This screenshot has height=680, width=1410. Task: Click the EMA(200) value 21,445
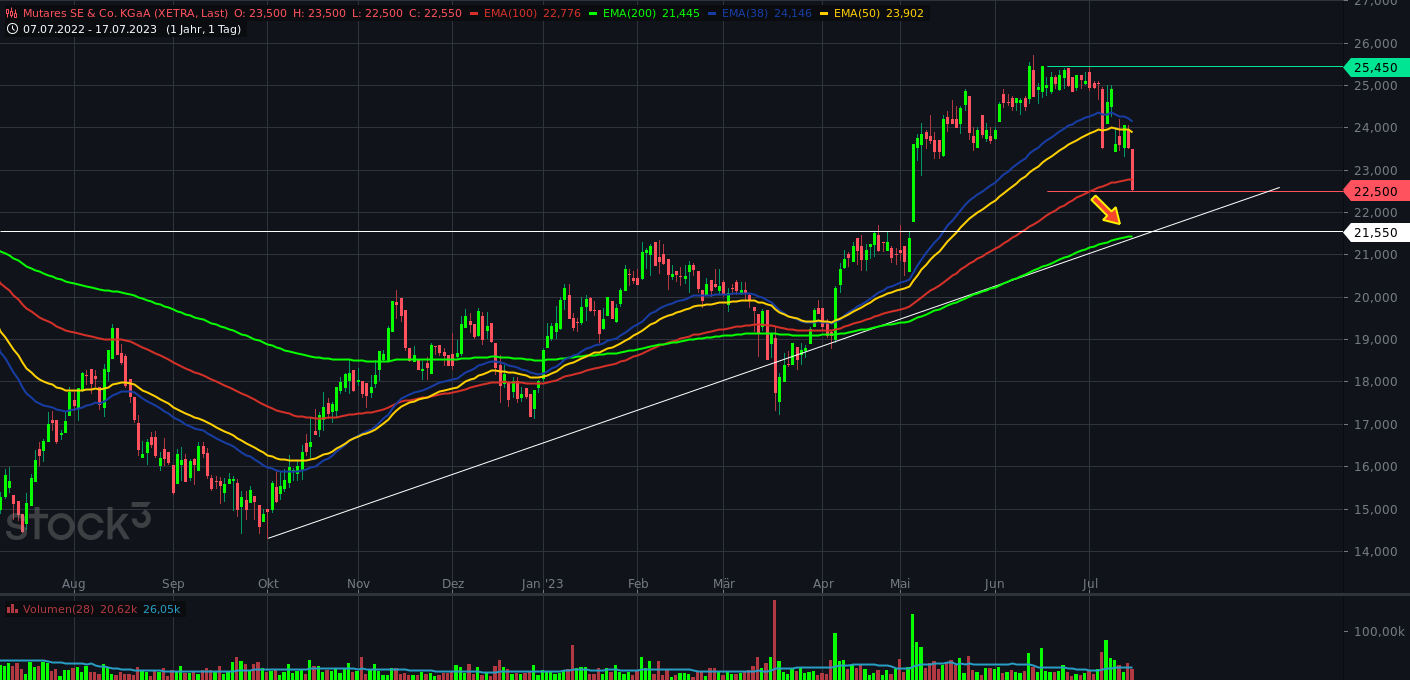681,13
